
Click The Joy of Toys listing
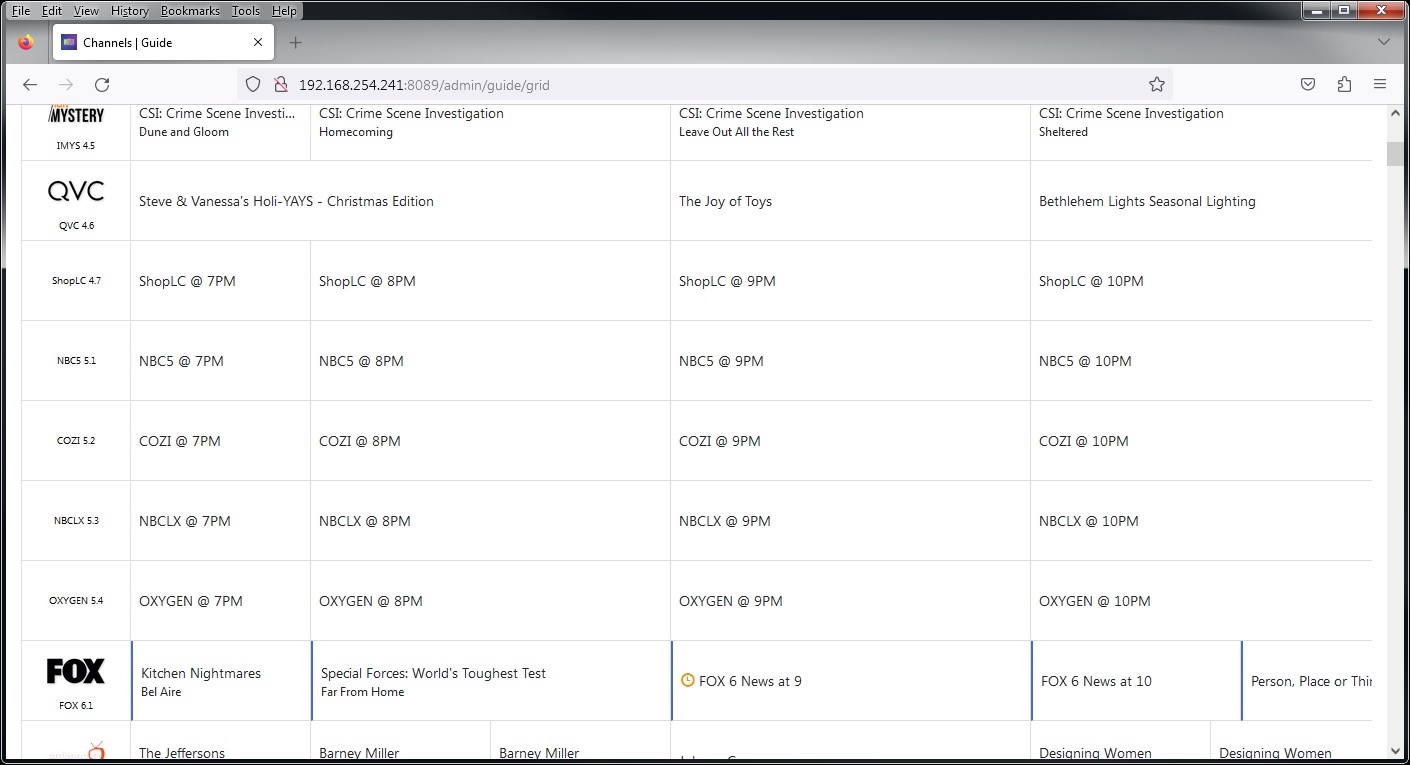click(x=725, y=201)
